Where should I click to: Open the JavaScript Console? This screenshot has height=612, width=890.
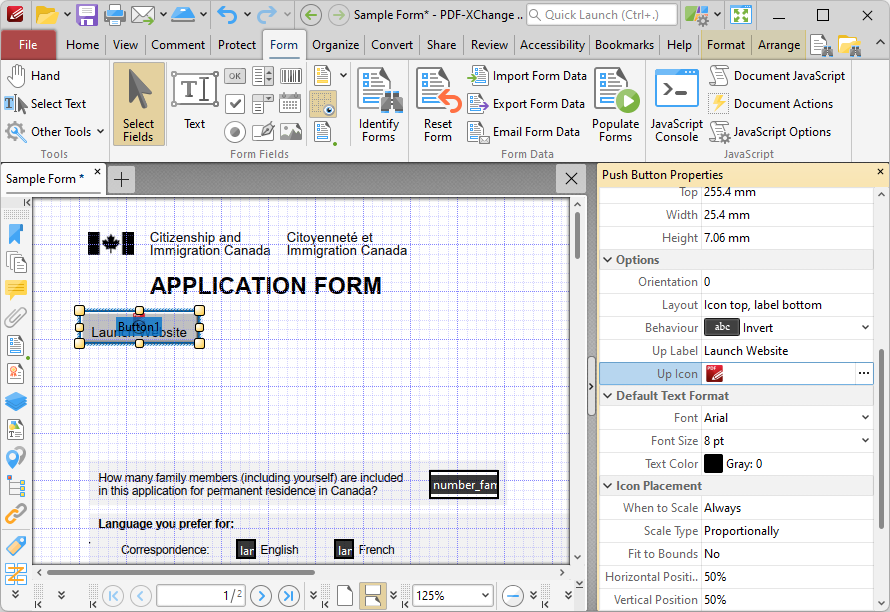[676, 106]
